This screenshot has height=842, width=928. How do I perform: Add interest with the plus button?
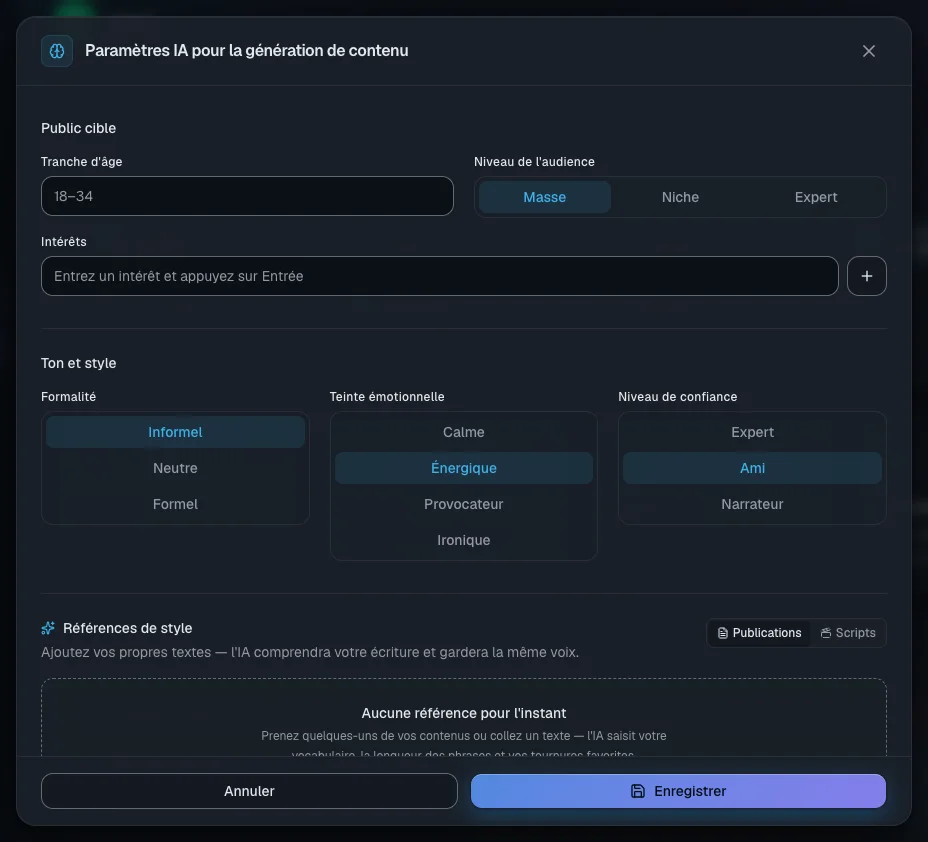point(866,276)
